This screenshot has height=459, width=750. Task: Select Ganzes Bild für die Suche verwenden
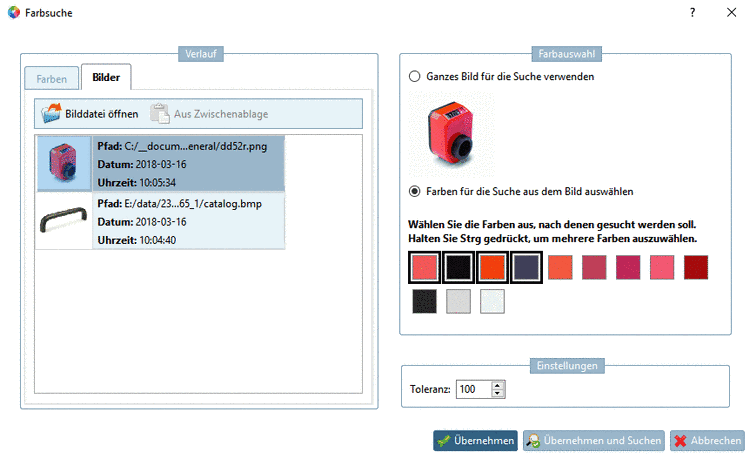point(414,76)
